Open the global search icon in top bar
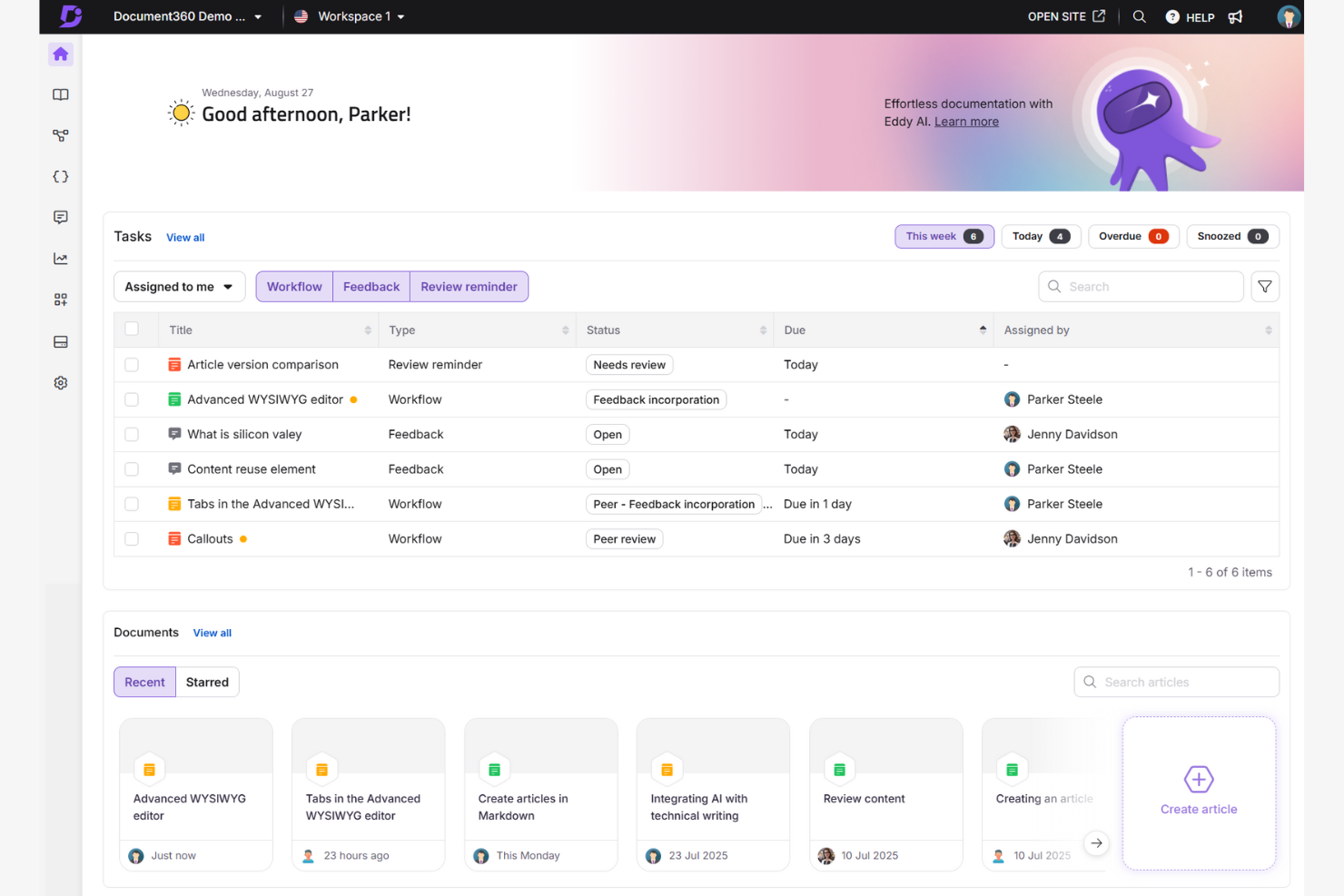 1140,16
